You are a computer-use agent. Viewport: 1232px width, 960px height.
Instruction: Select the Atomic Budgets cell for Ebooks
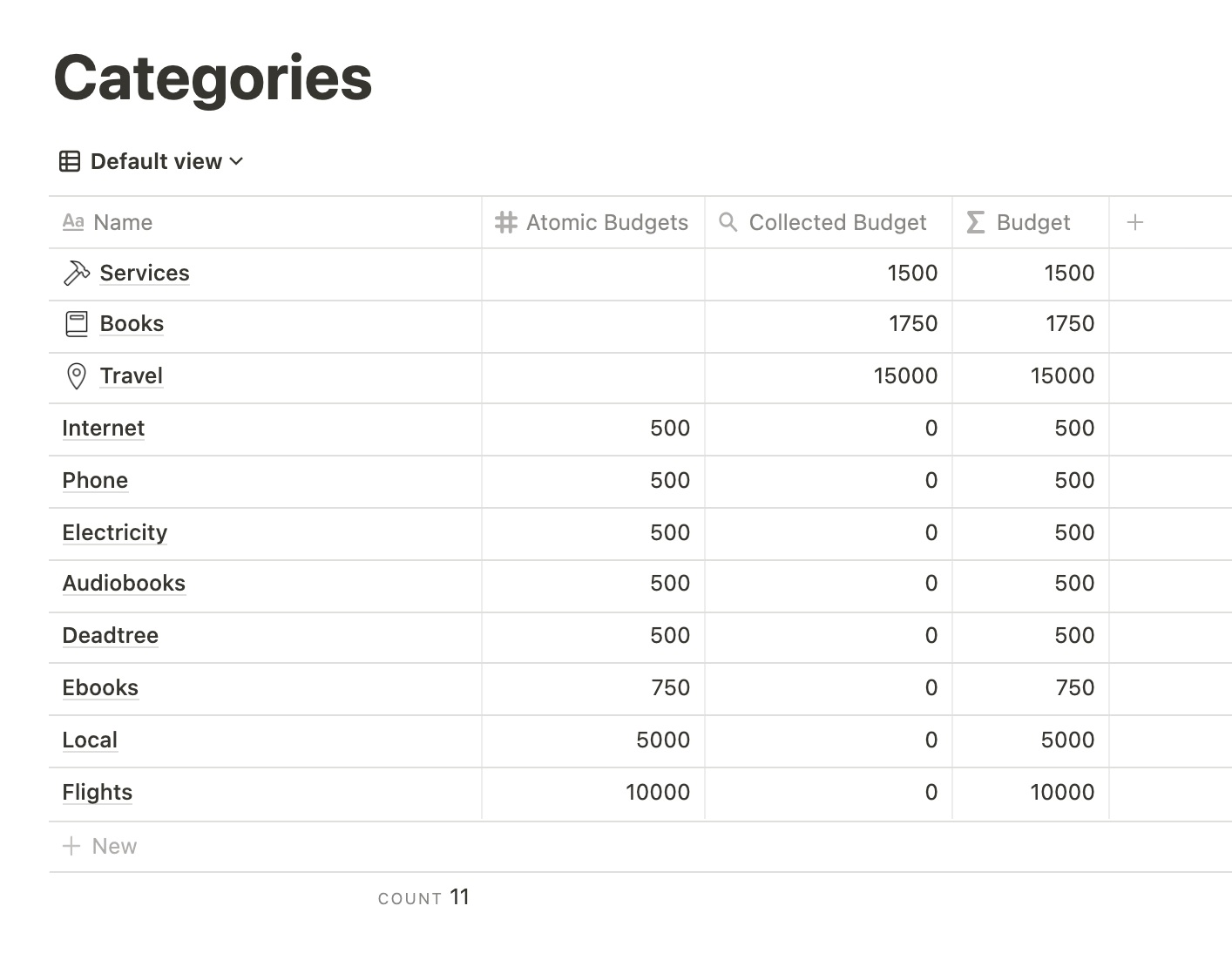pos(592,688)
